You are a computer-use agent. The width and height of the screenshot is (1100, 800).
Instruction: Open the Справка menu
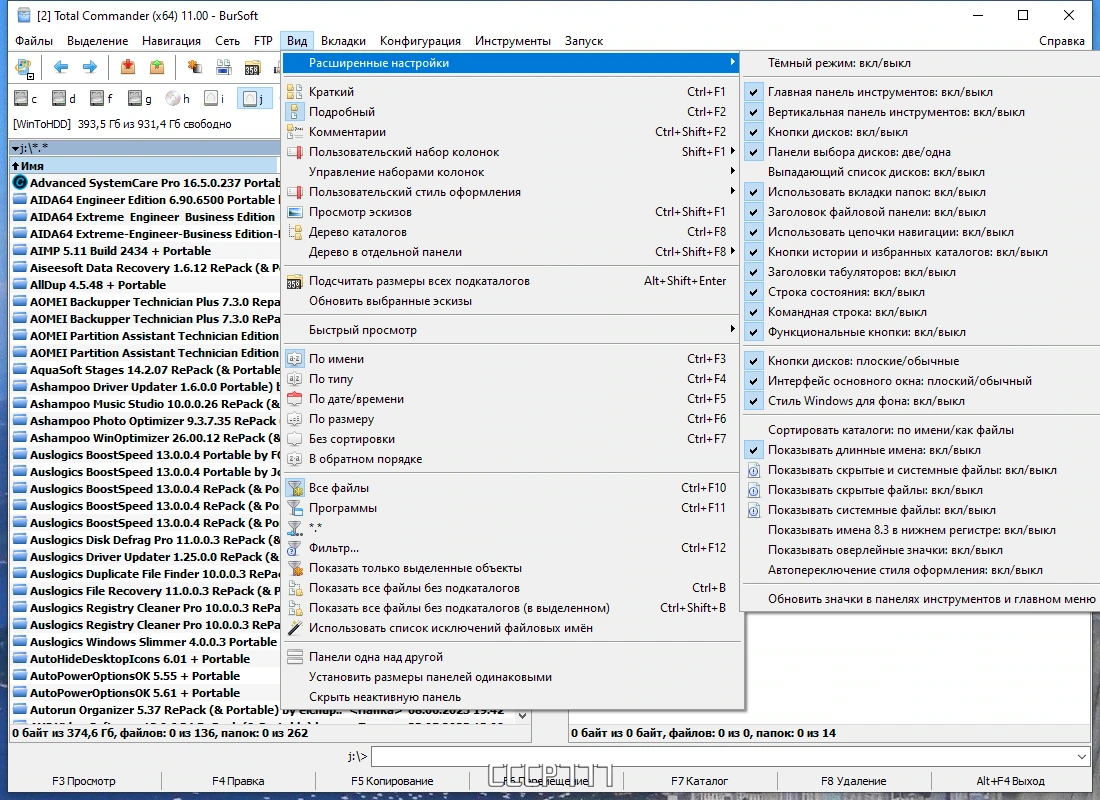click(1061, 41)
